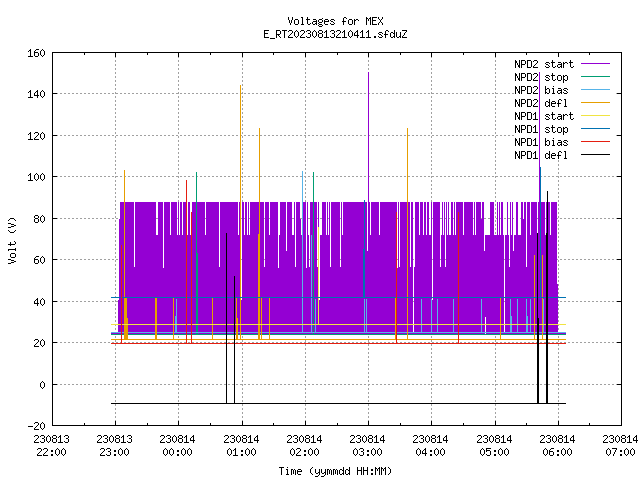Click the y-axis value 120

point(36,136)
